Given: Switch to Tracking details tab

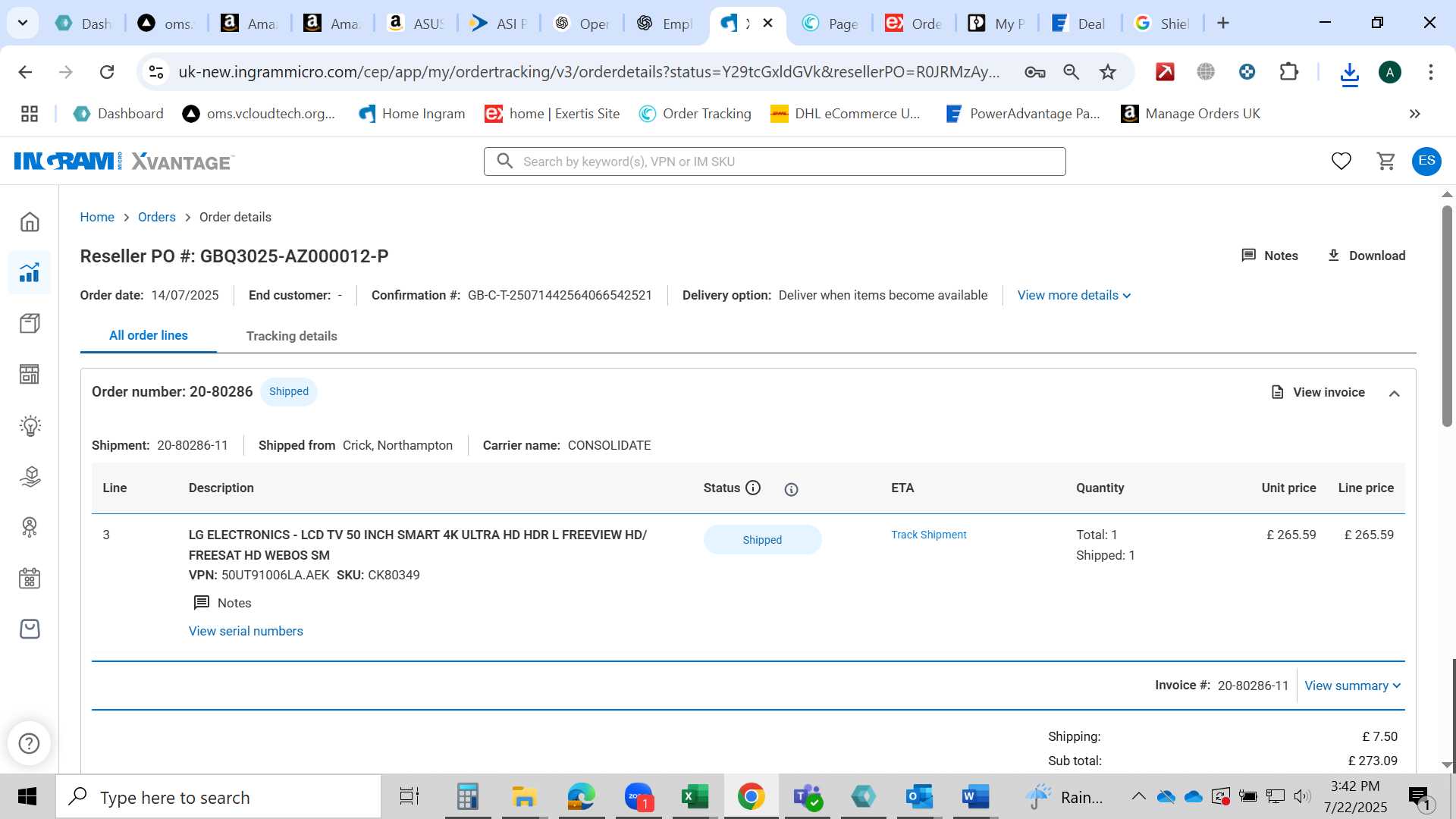Looking at the screenshot, I should coord(292,336).
